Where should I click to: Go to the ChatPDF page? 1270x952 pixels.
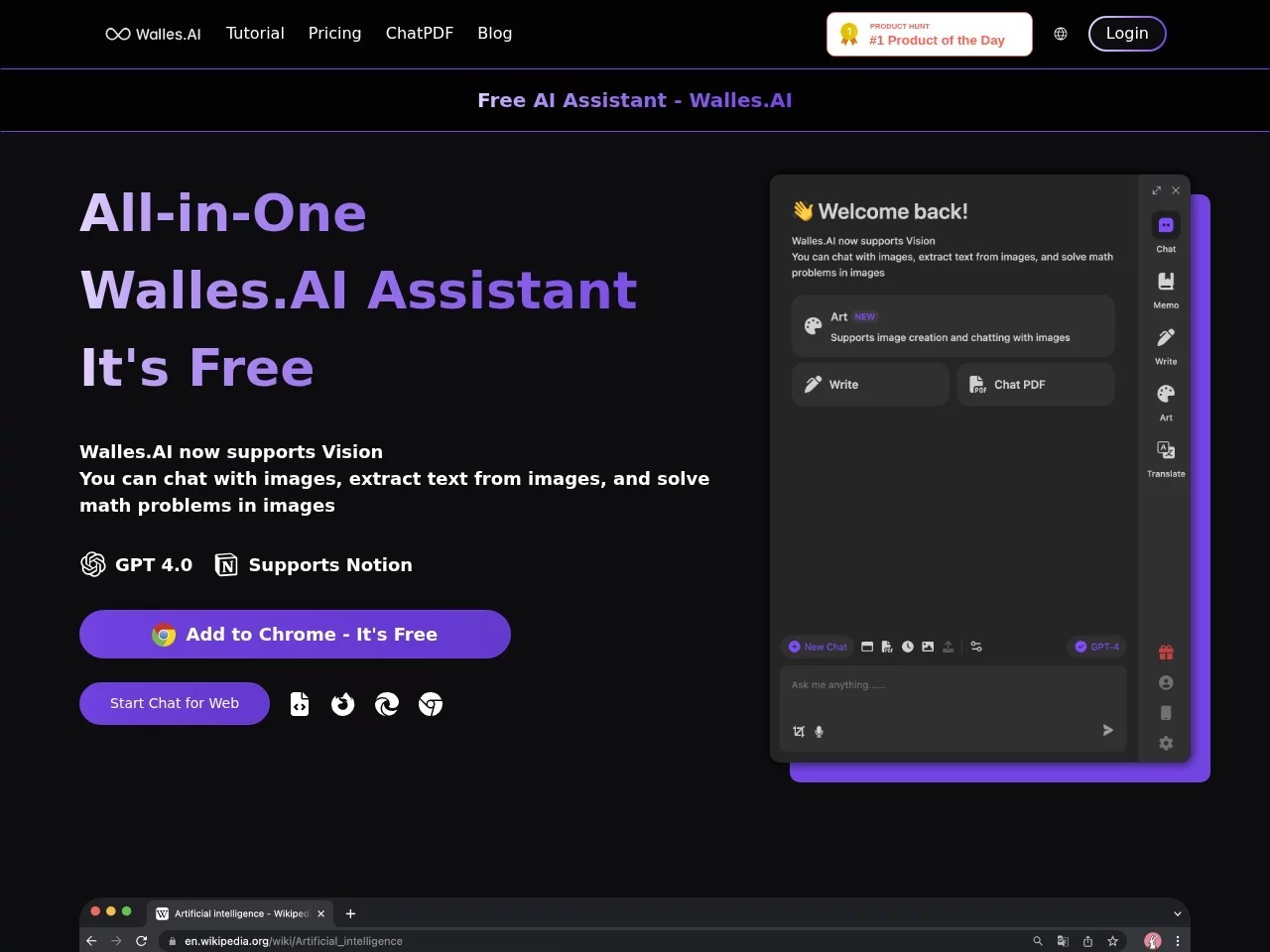tap(419, 34)
